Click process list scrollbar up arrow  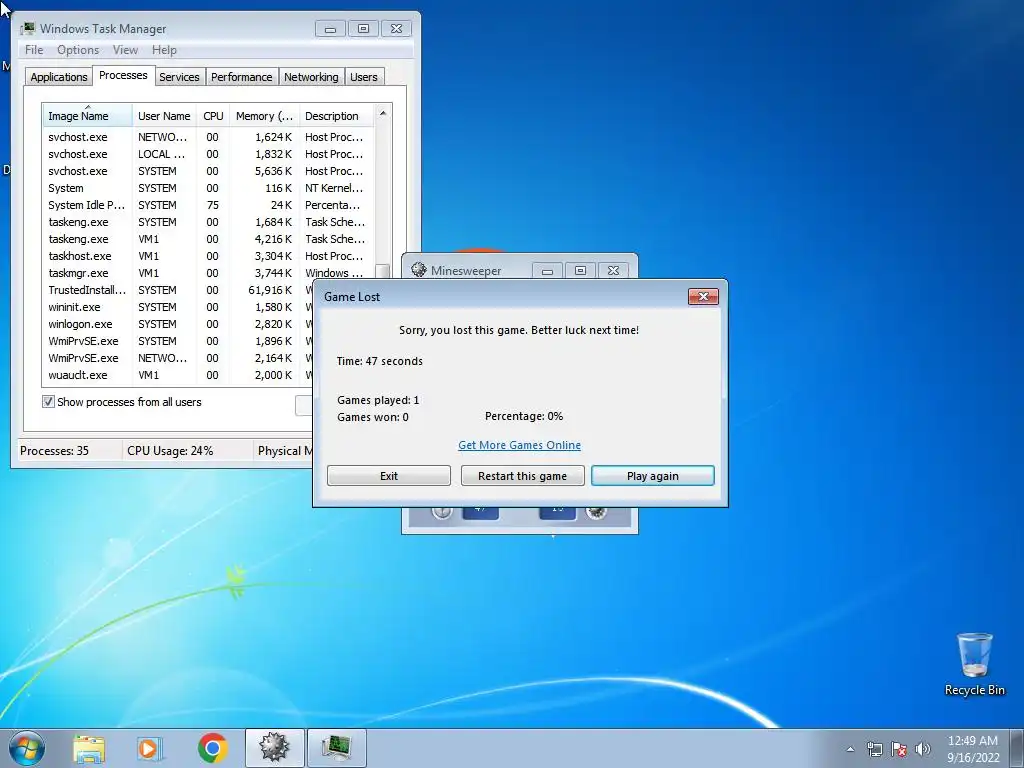coord(383,113)
